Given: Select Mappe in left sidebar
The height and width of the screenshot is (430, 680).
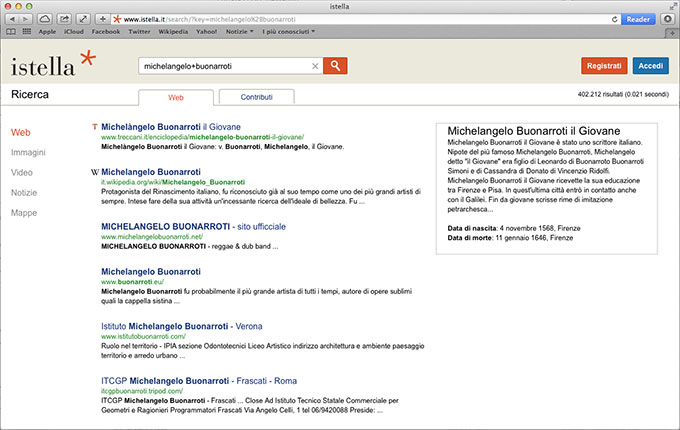Looking at the screenshot, I should [24, 213].
